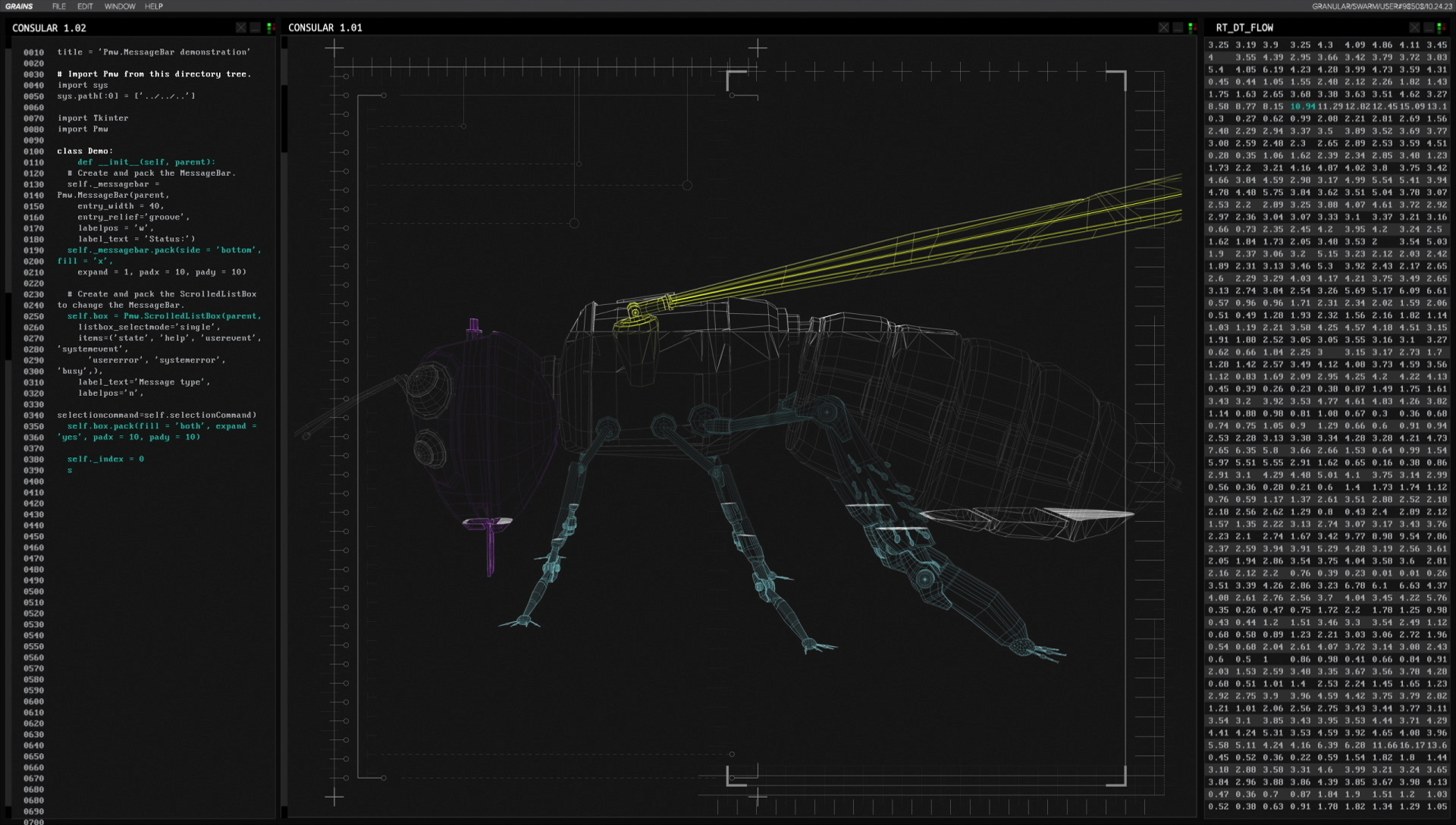
Task: Click the value 11.66 in RT_DT_FLOW
Action: click(x=1385, y=745)
